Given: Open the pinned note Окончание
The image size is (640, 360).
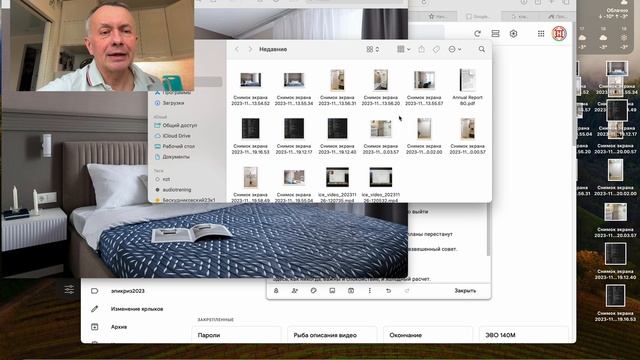Looking at the screenshot, I should [428, 335].
